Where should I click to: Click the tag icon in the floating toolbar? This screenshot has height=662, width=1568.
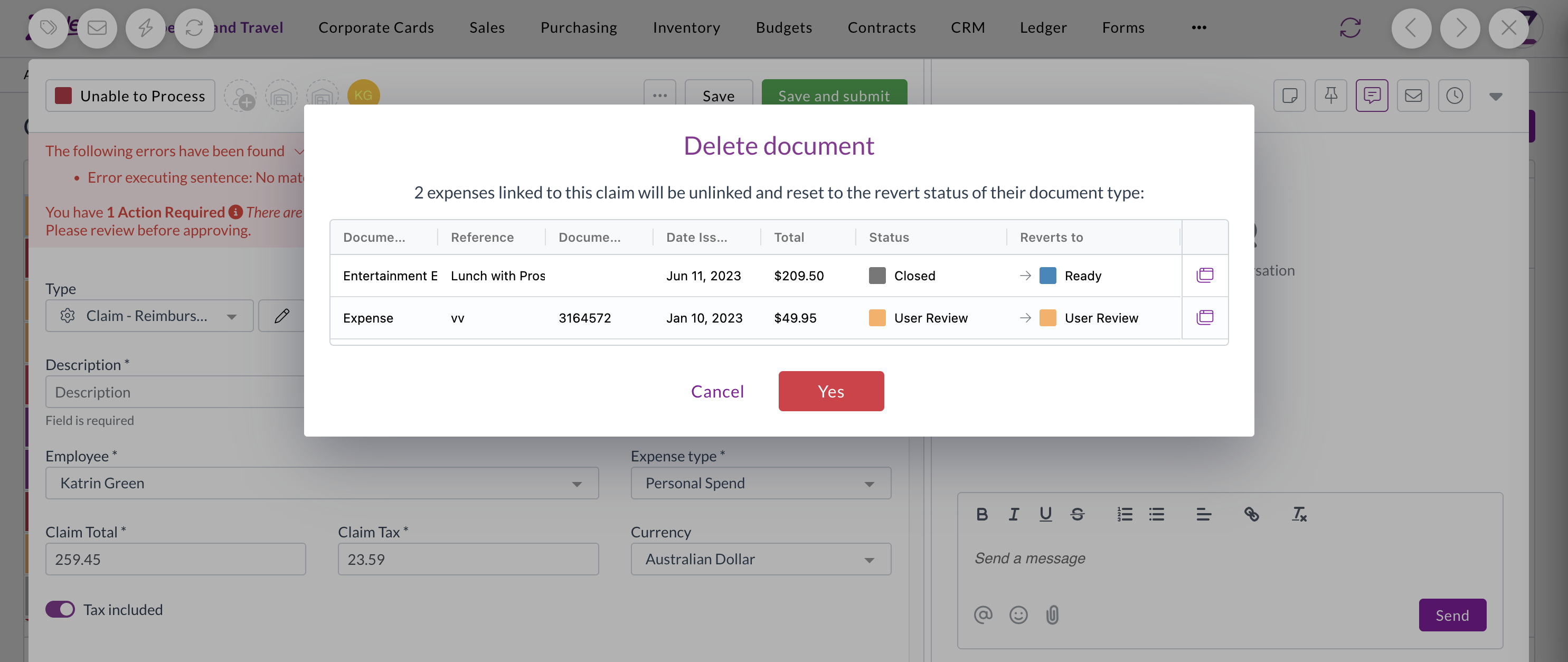coord(48,28)
